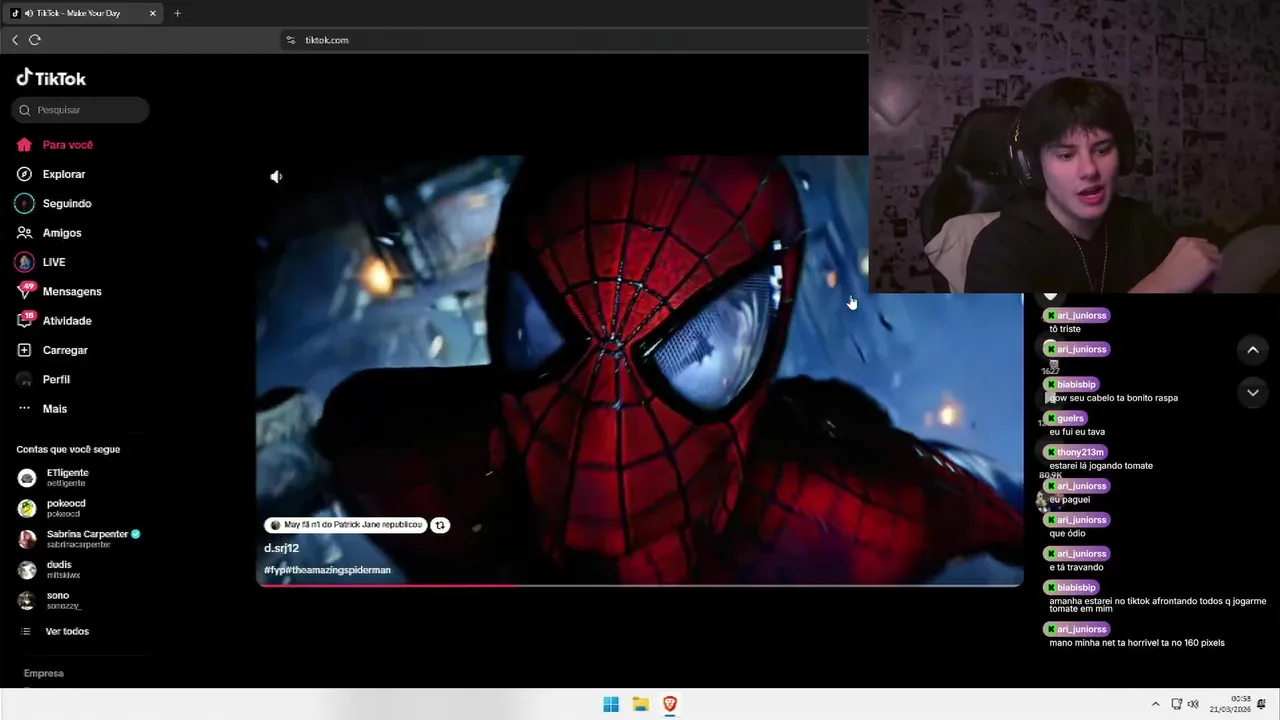The width and height of the screenshot is (1280, 720).
Task: Click the notification bell in taskbar
Action: click(1262, 704)
